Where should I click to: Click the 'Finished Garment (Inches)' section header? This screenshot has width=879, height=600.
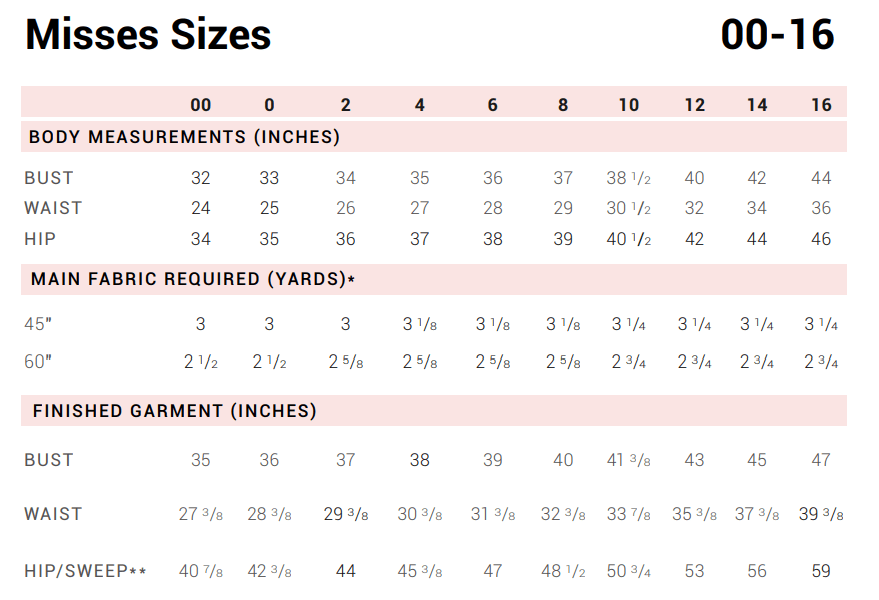(x=175, y=411)
